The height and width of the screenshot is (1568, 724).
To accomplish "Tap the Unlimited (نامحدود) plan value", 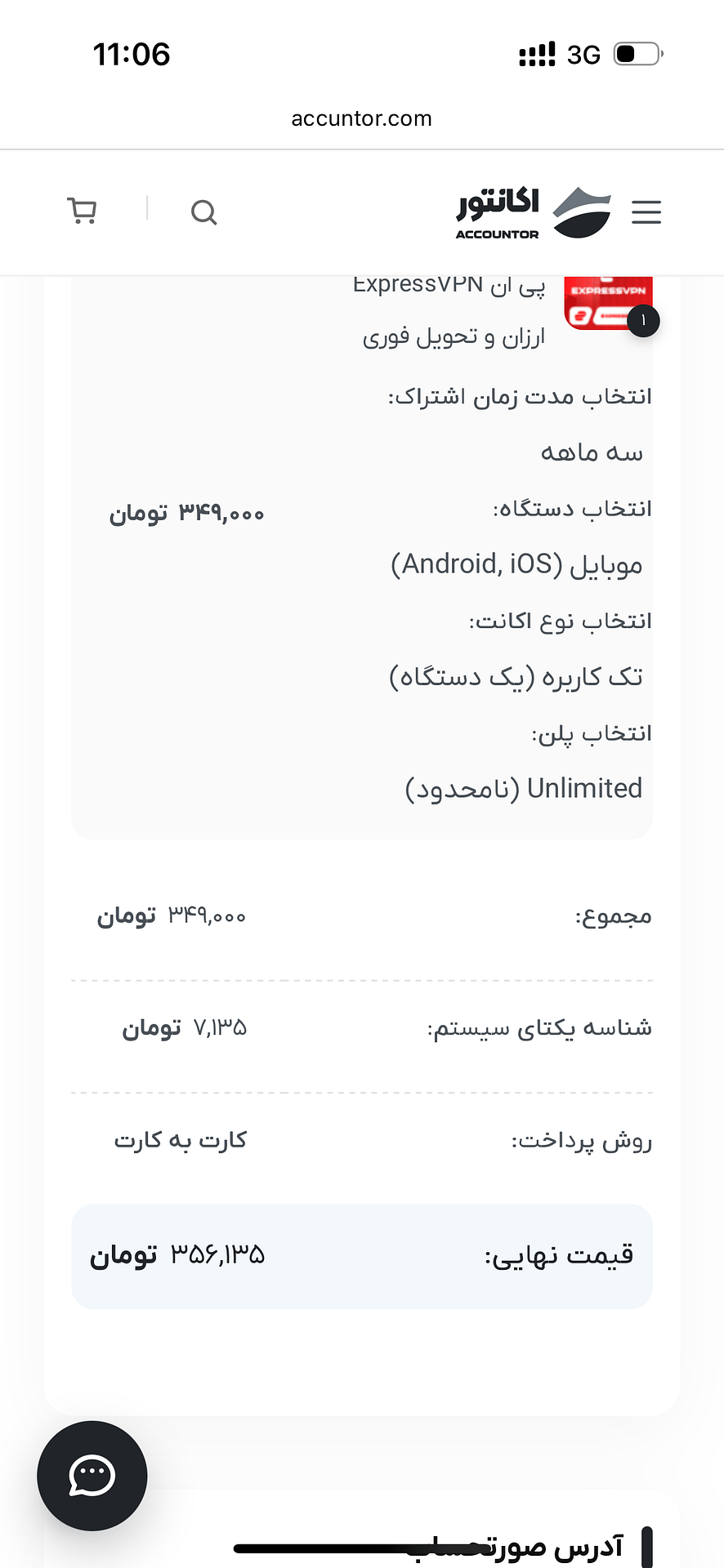I will point(524,789).
